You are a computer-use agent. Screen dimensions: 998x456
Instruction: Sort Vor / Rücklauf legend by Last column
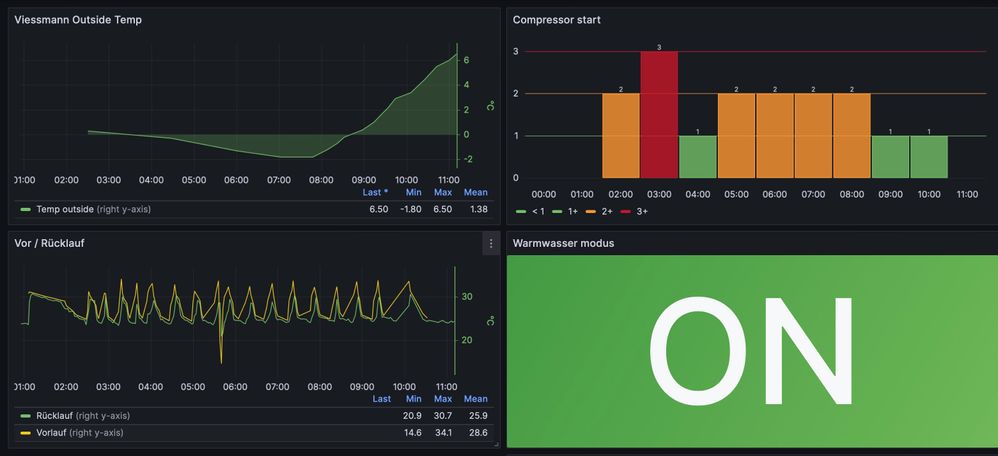[x=381, y=399]
